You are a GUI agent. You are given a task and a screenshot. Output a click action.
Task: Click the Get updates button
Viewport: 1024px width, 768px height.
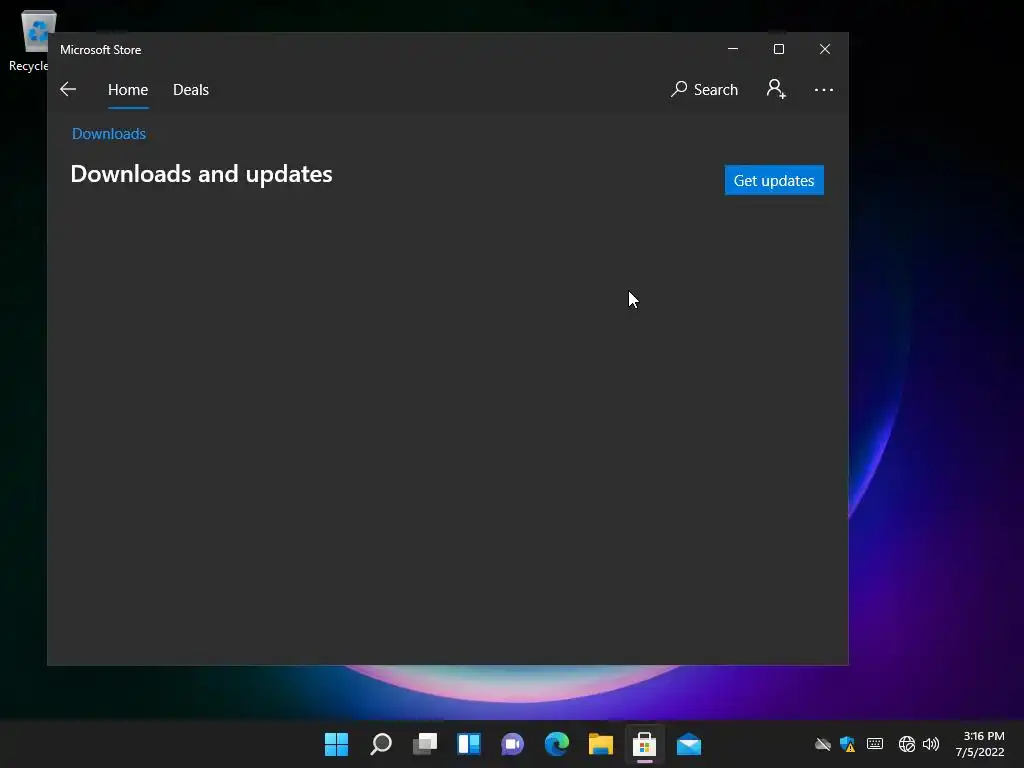(774, 180)
